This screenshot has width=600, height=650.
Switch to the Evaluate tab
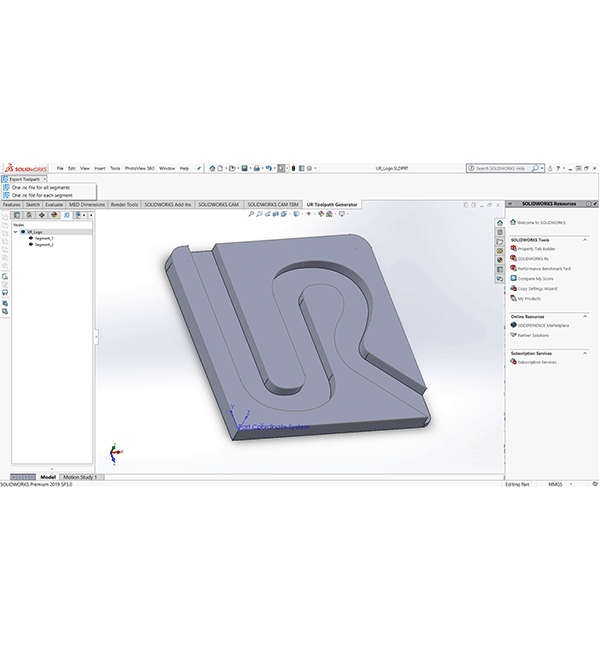tap(54, 205)
